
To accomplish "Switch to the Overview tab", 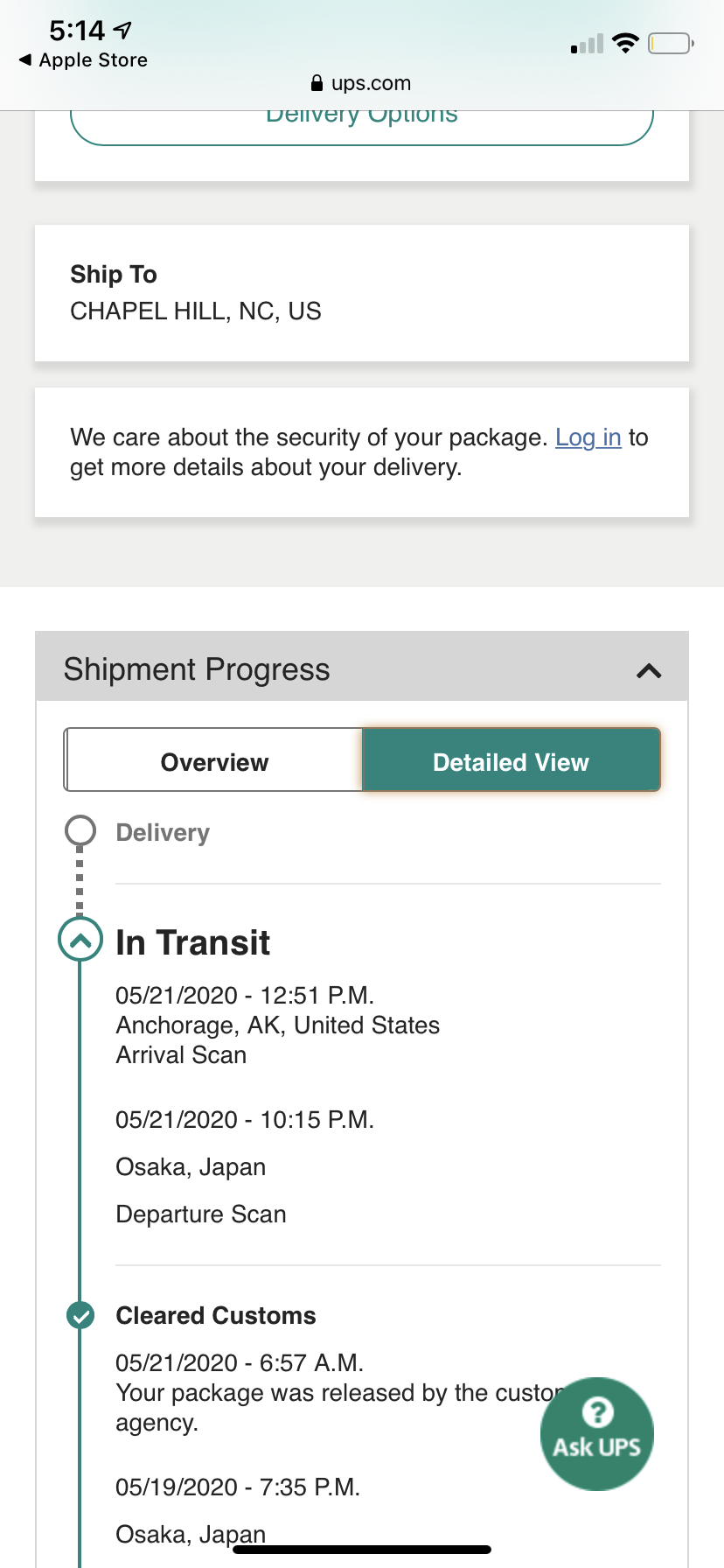I will click(214, 761).
